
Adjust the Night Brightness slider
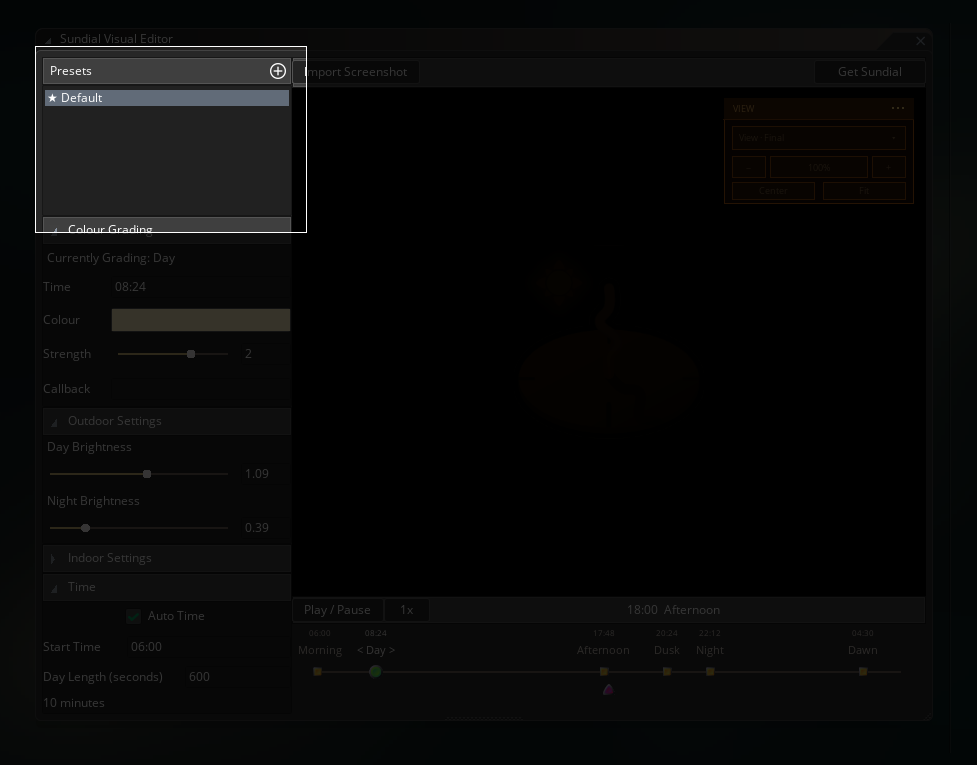tap(138, 528)
